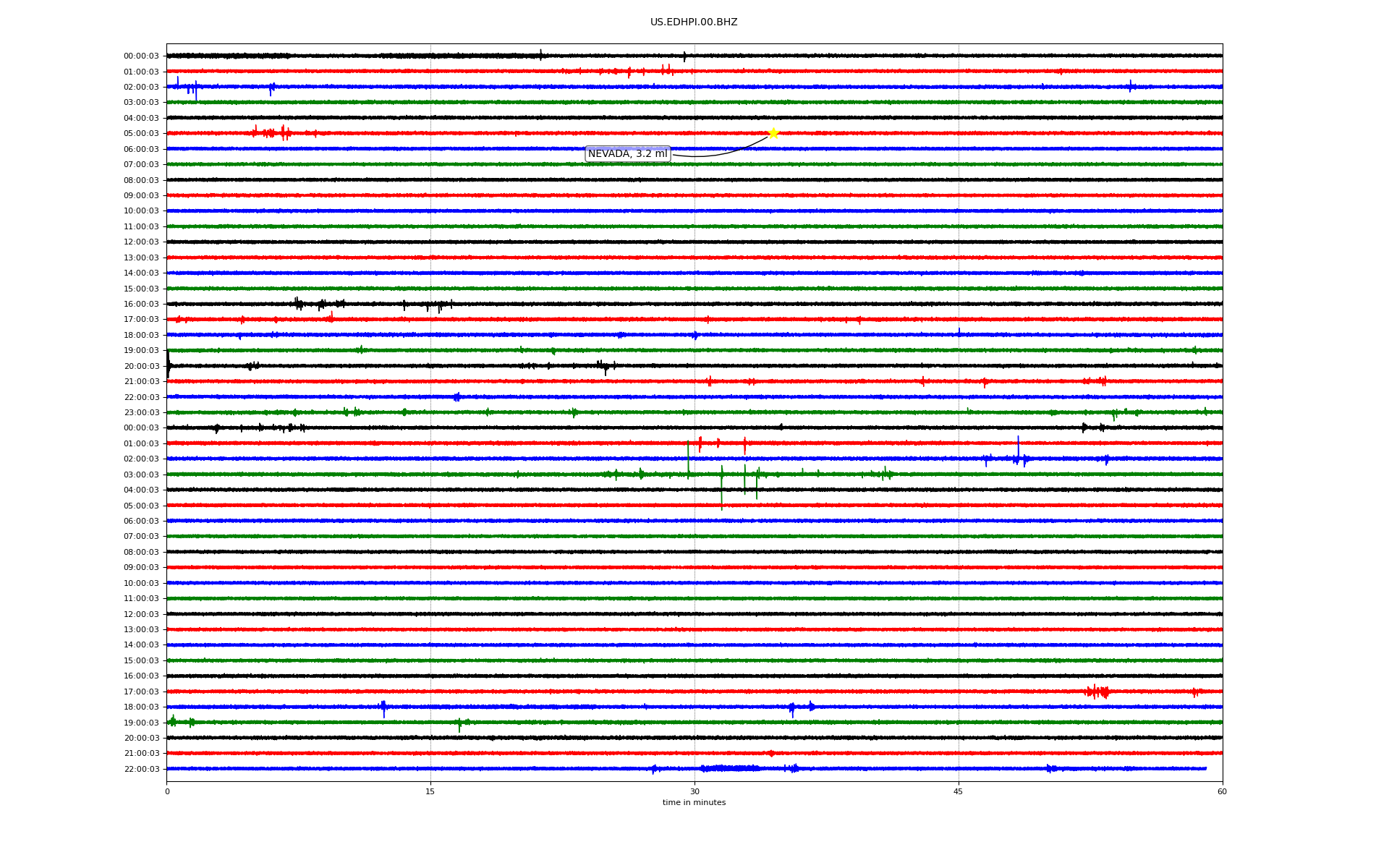The image size is (1389, 868).
Task: Click the NEVADA, 3.2 ml annotation box
Action: 627,154
